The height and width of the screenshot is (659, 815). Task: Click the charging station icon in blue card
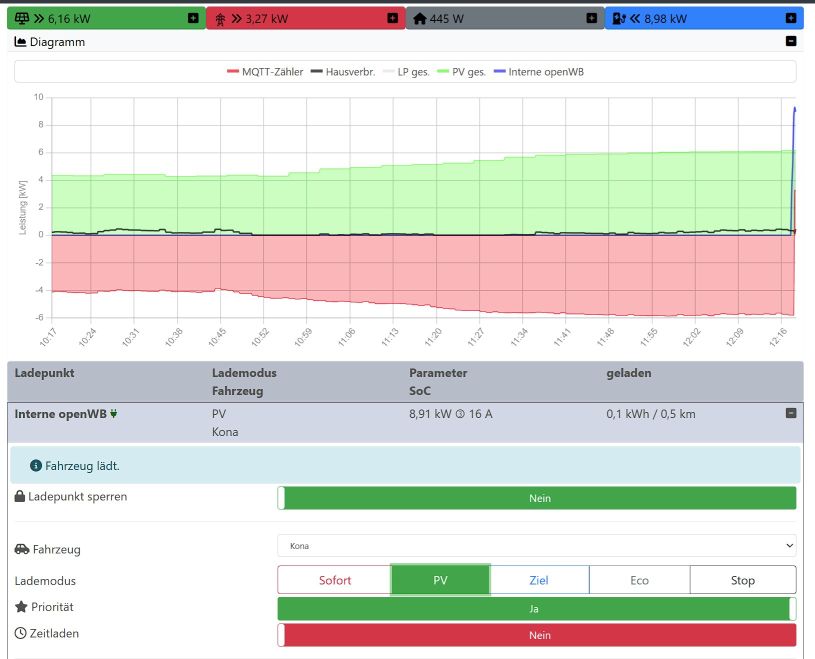(x=619, y=18)
